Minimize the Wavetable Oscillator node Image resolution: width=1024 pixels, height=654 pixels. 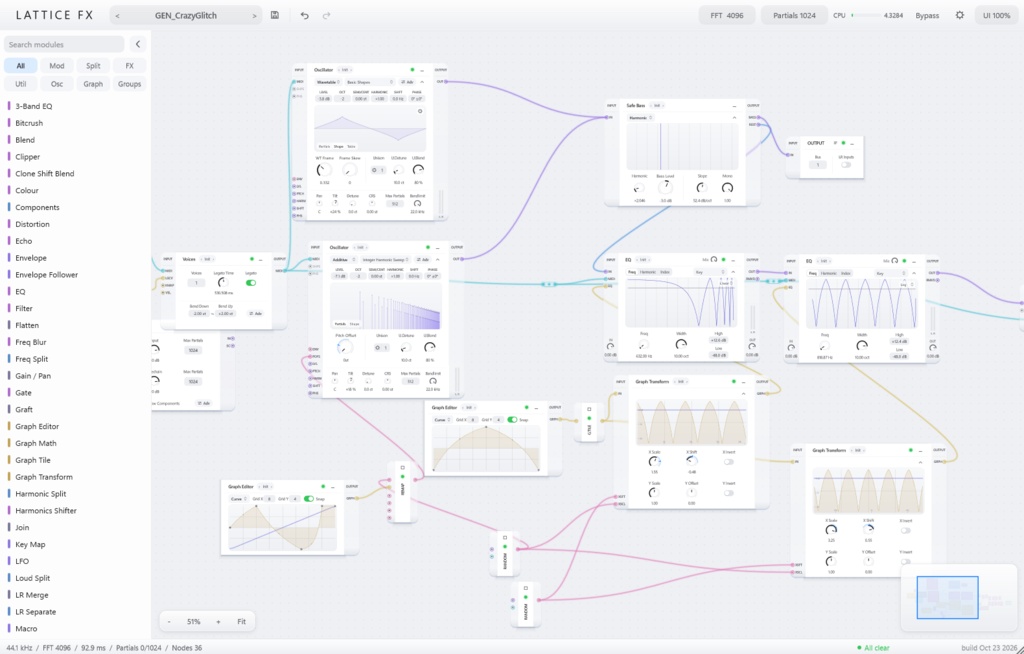pos(422,70)
